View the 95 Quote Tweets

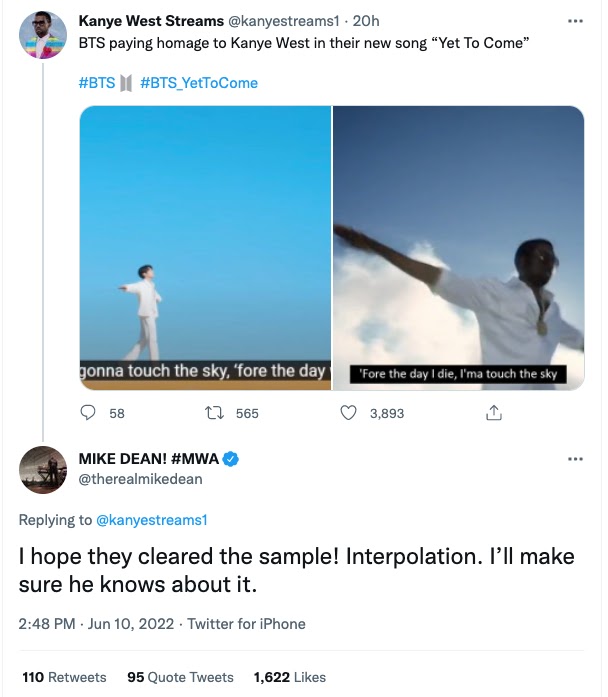180,677
